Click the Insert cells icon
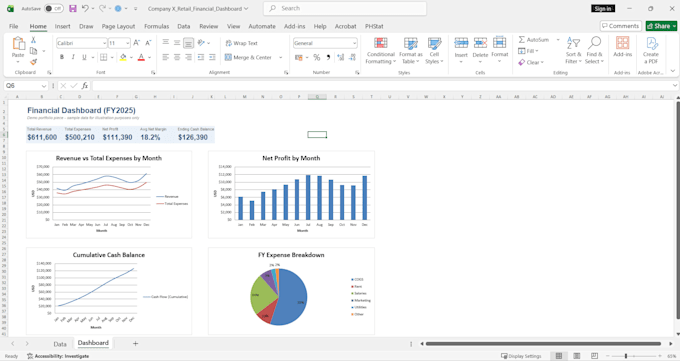680x361 pixels. pos(461,43)
